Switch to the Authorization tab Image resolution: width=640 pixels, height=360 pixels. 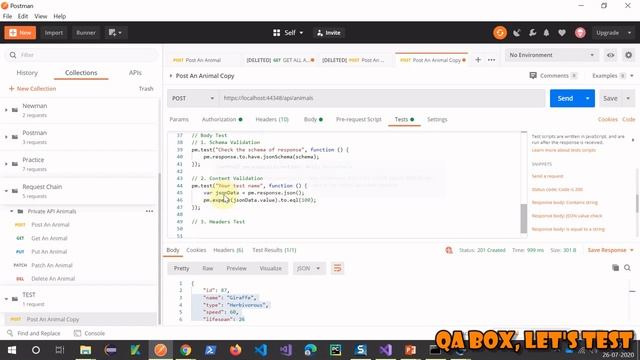(222, 120)
